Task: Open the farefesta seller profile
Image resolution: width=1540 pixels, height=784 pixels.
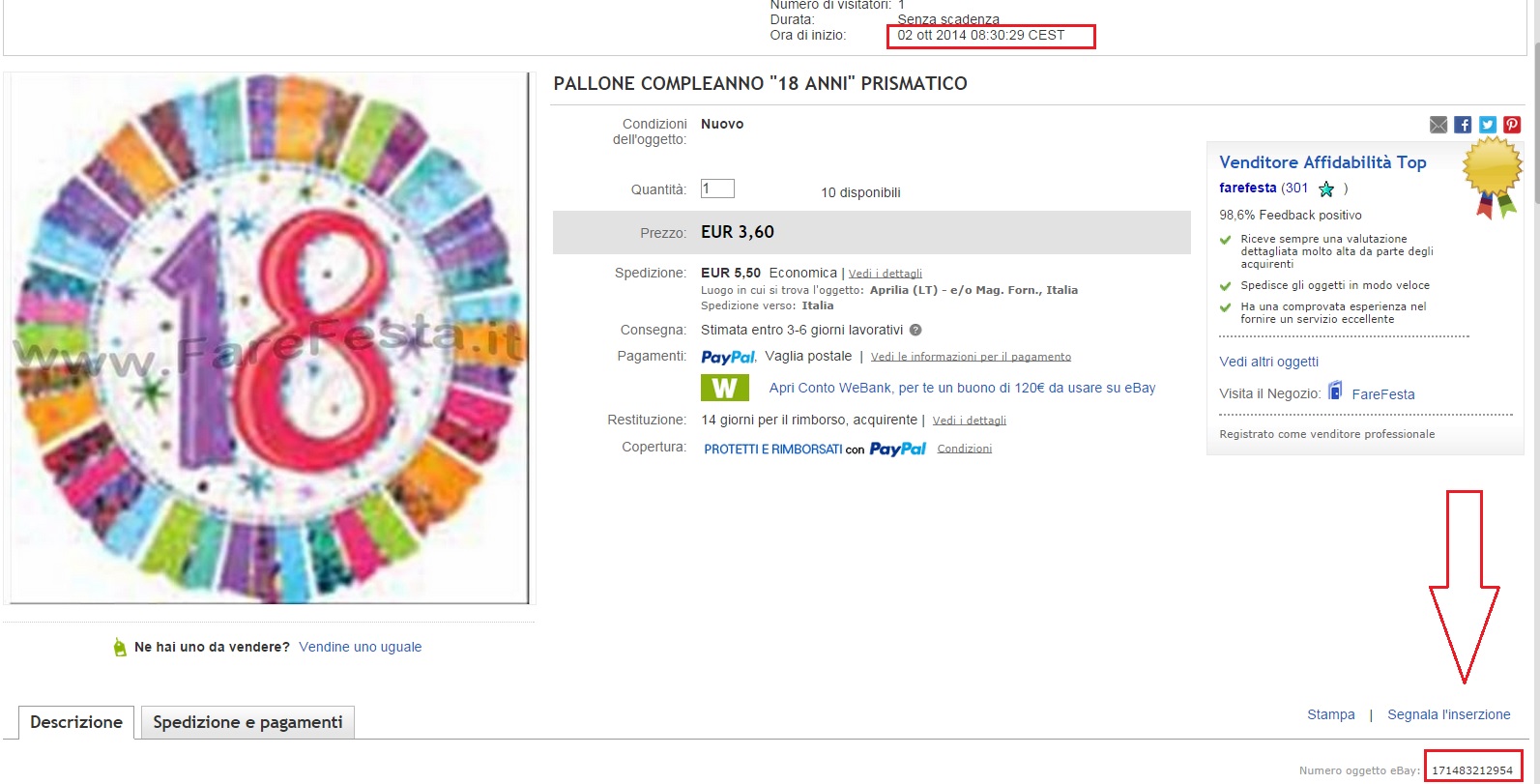Action: tap(1247, 188)
